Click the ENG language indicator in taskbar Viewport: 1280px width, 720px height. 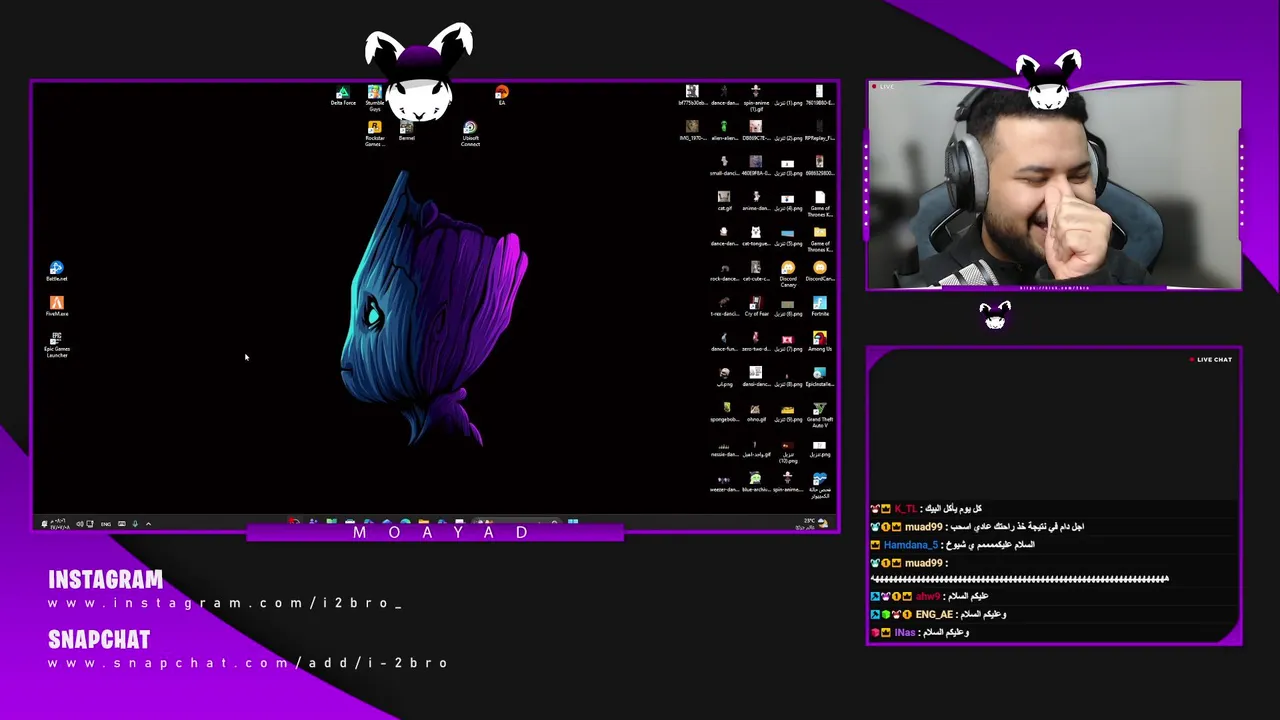coord(106,524)
